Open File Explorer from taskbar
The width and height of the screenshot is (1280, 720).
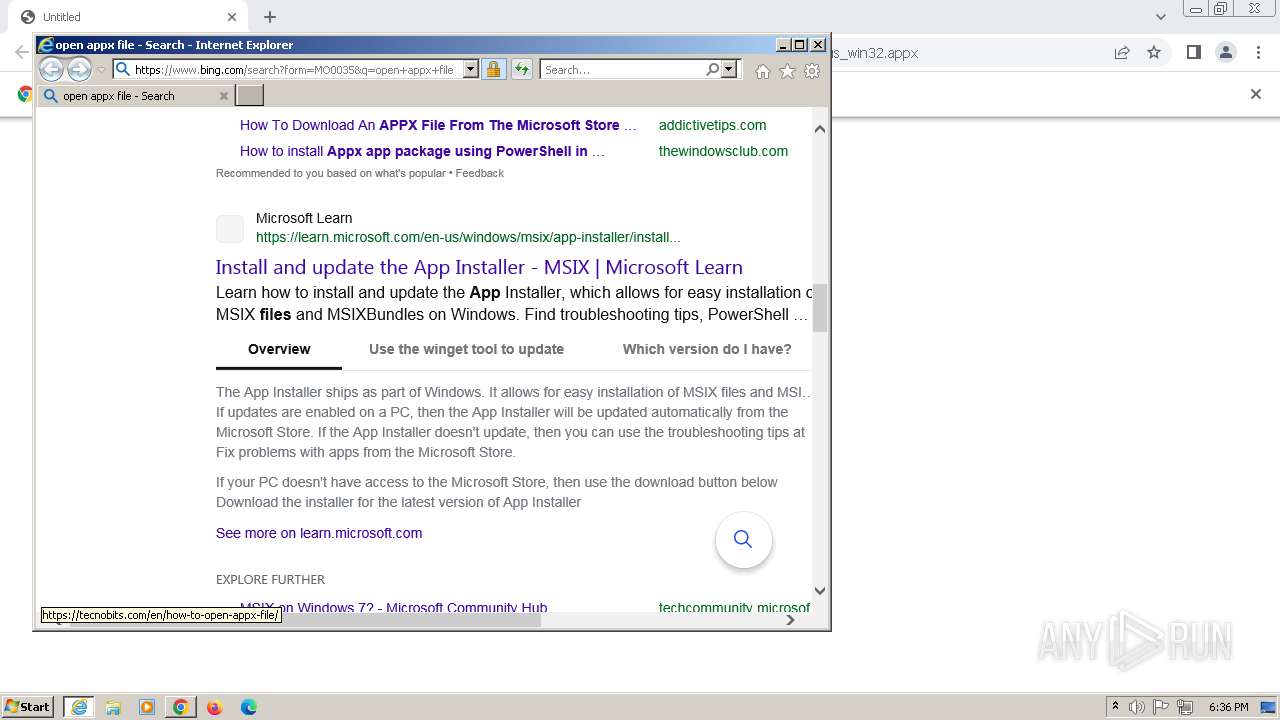tap(113, 707)
